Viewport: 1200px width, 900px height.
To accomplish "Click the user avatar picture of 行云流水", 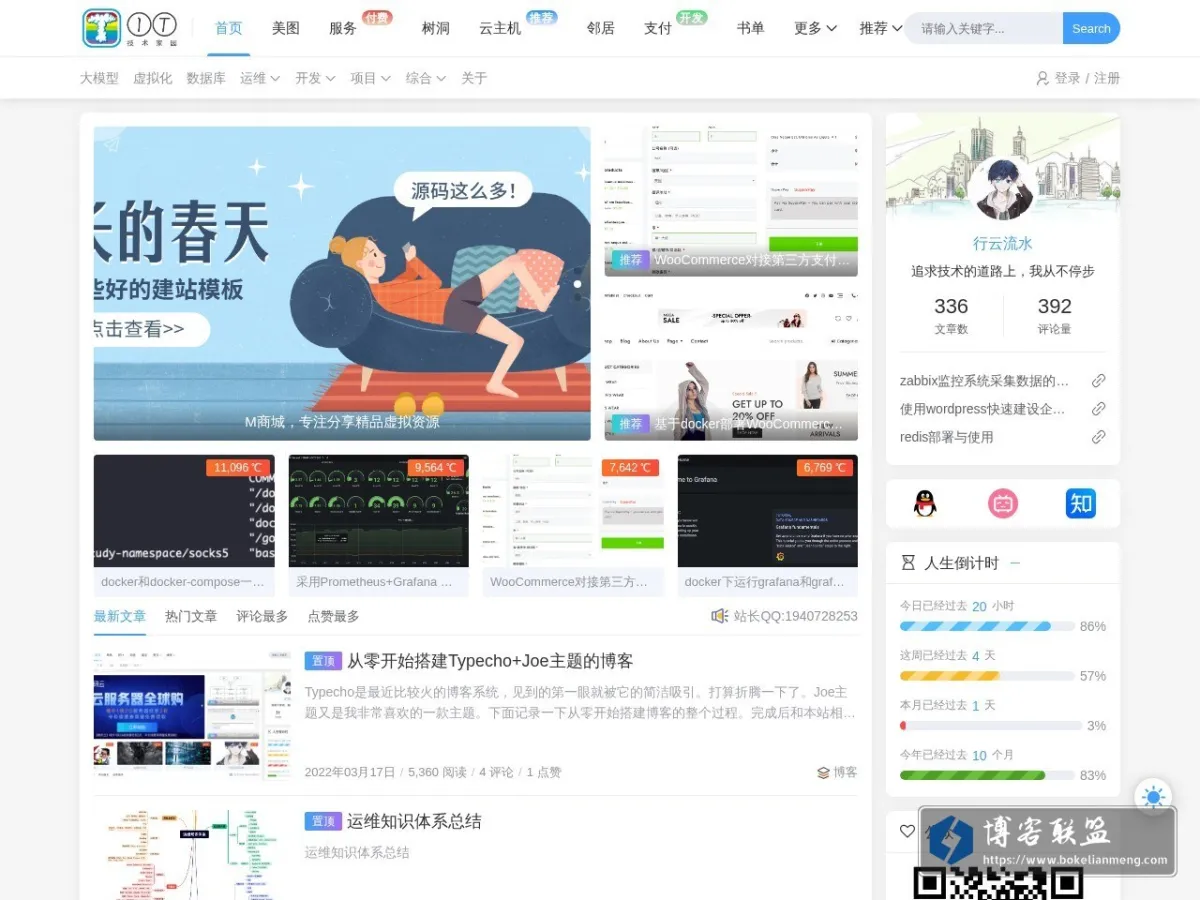I will [1003, 188].
